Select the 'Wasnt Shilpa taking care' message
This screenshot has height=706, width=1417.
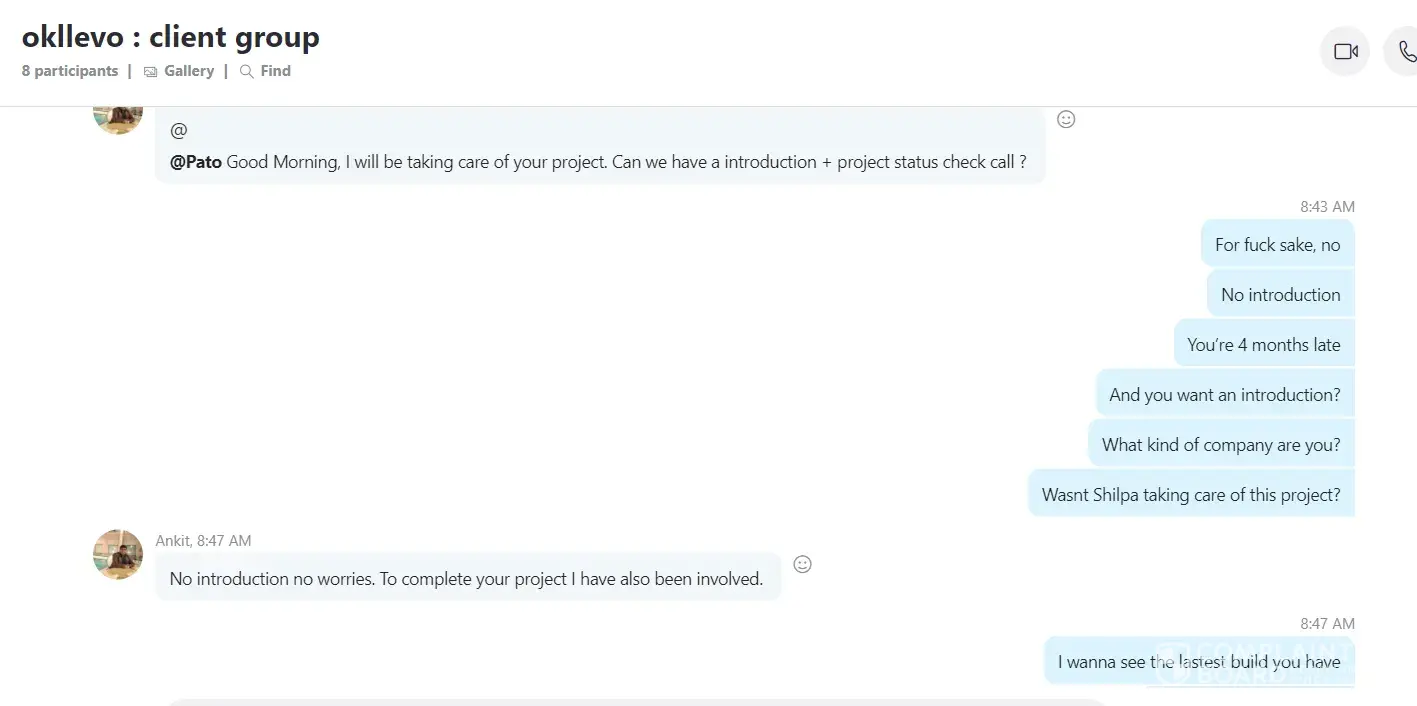(x=1190, y=495)
